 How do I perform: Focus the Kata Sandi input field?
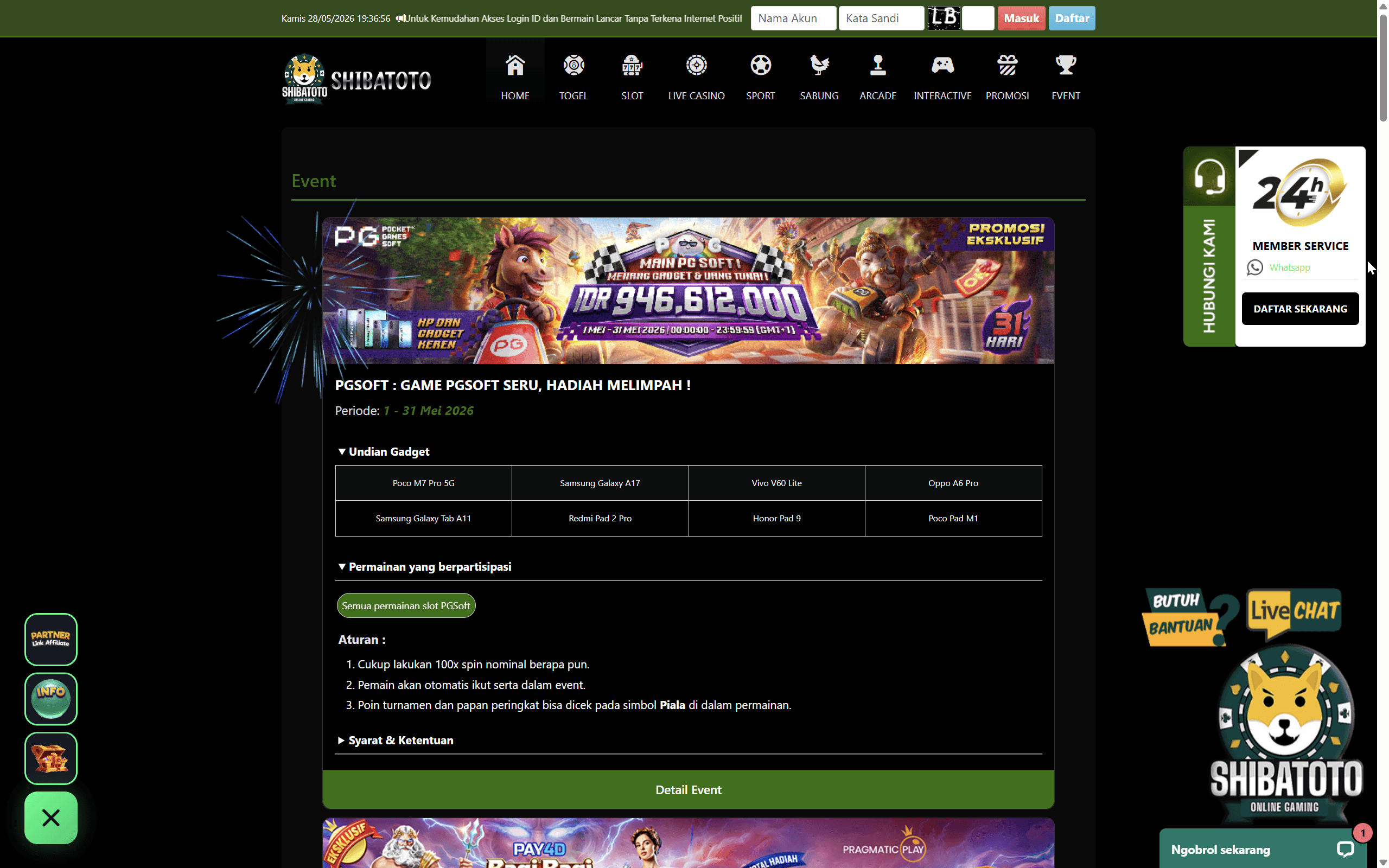click(x=881, y=18)
